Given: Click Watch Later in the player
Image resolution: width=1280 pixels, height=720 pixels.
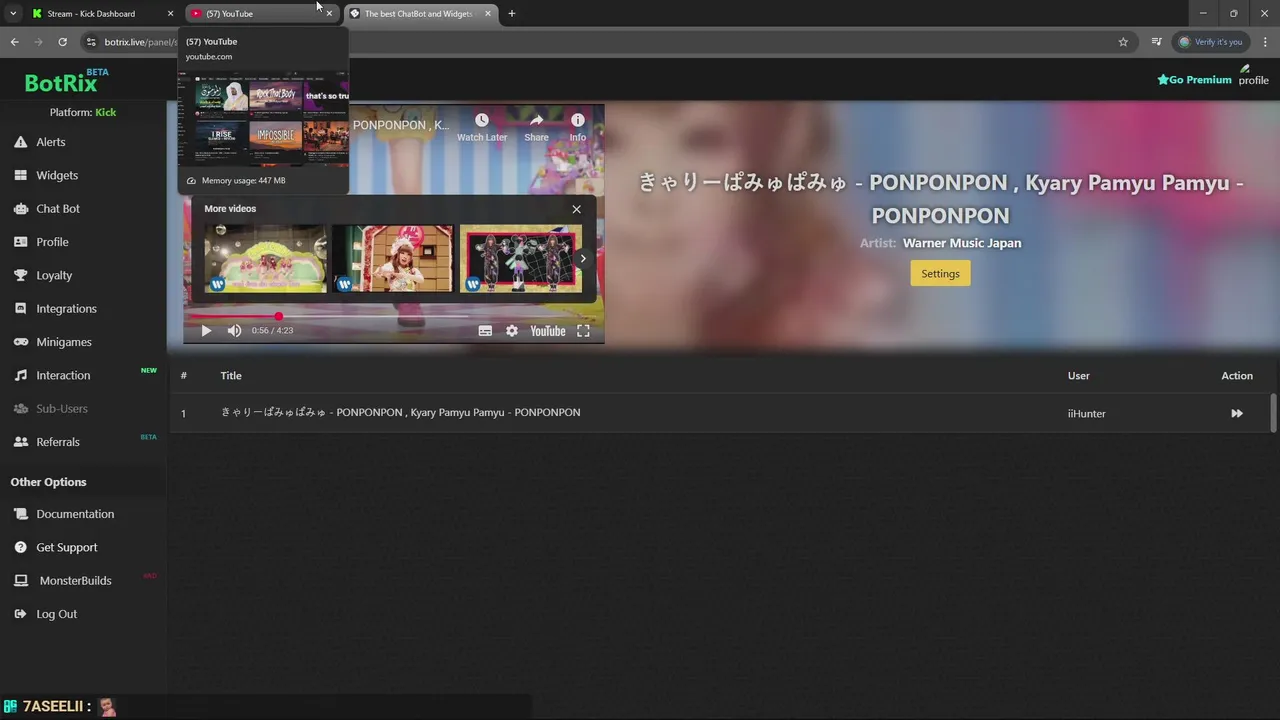Looking at the screenshot, I should pos(482,127).
